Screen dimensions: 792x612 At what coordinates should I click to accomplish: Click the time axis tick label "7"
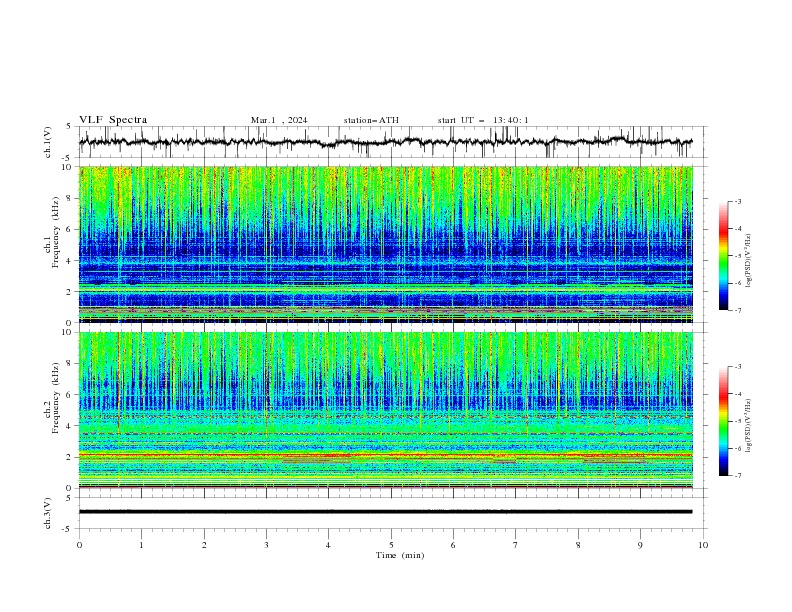pyautogui.click(x=516, y=545)
